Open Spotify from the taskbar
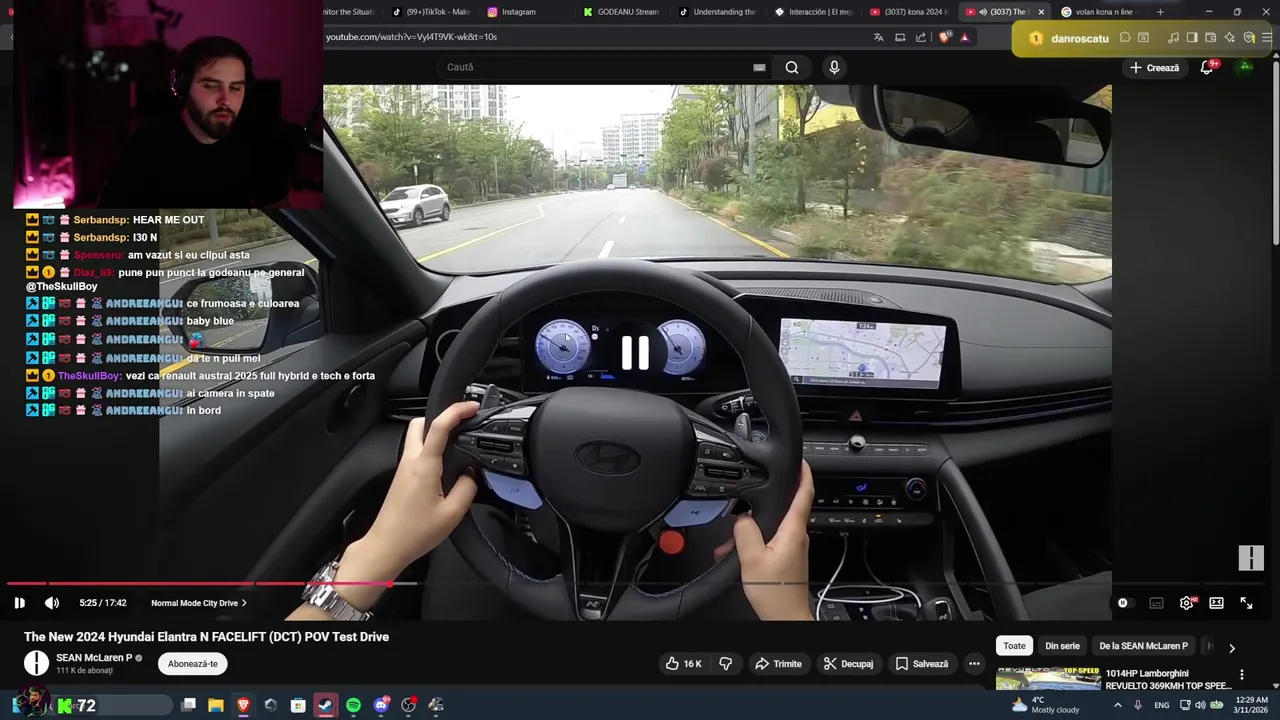The width and height of the screenshot is (1280, 720). click(353, 705)
